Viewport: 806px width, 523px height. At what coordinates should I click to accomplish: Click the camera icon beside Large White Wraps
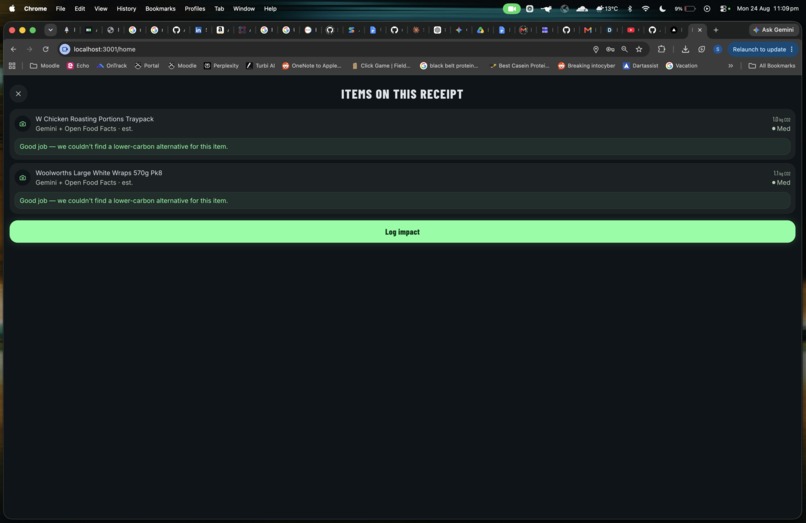coord(23,178)
